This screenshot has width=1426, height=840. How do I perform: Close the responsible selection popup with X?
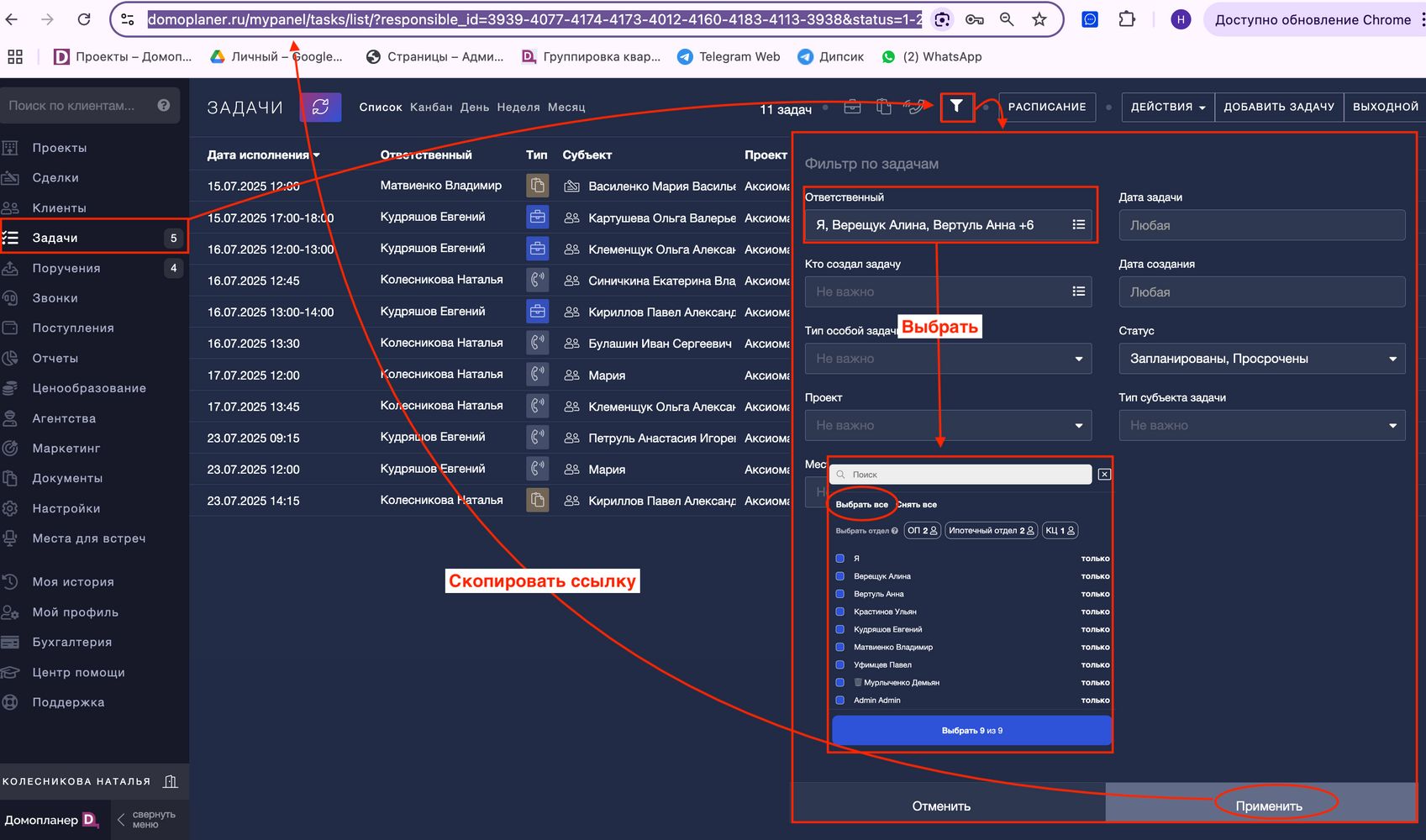tap(1105, 475)
